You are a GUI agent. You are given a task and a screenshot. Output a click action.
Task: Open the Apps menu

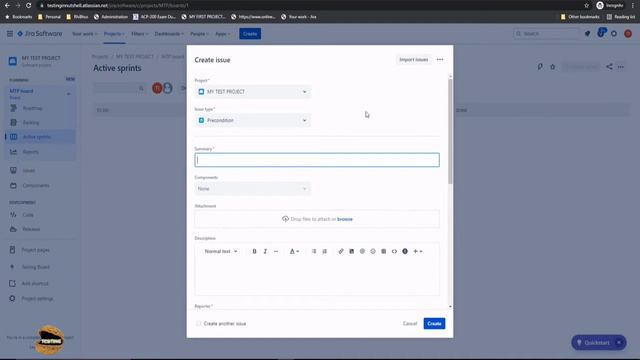[x=223, y=34]
